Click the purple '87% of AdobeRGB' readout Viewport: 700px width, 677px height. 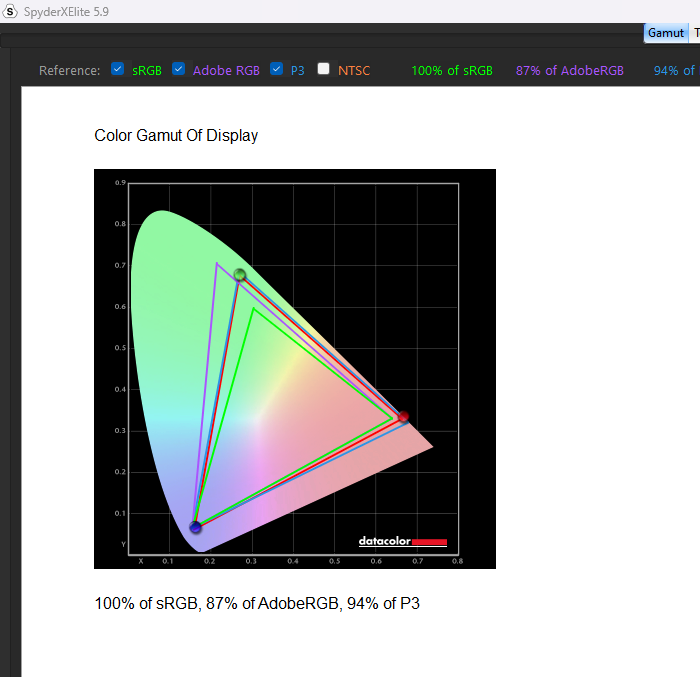(570, 71)
